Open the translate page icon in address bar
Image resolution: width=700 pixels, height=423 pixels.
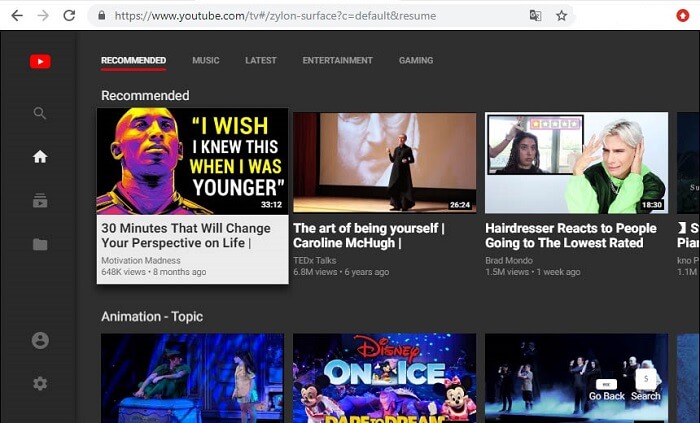click(535, 16)
